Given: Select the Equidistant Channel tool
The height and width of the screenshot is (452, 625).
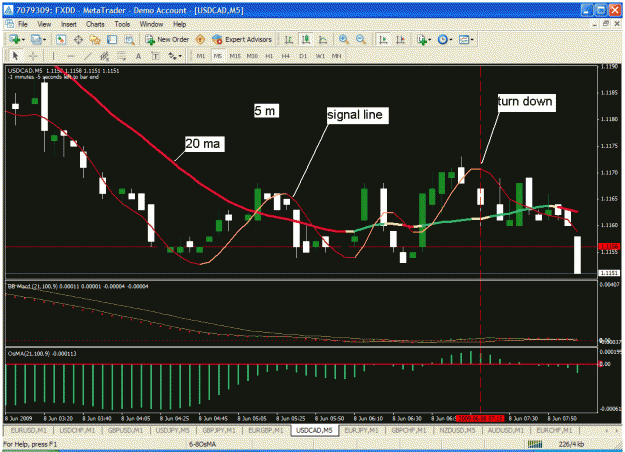Looking at the screenshot, I should pyautogui.click(x=104, y=56).
